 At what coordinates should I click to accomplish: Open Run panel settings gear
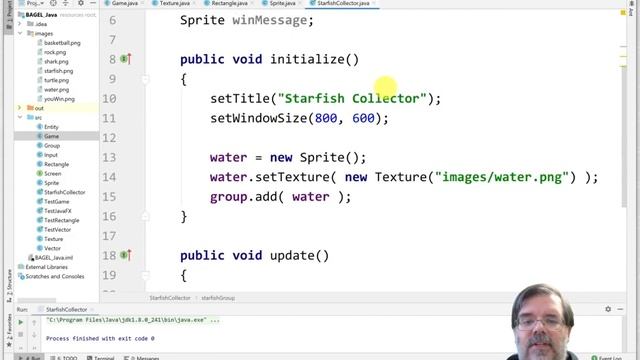[x=608, y=309]
